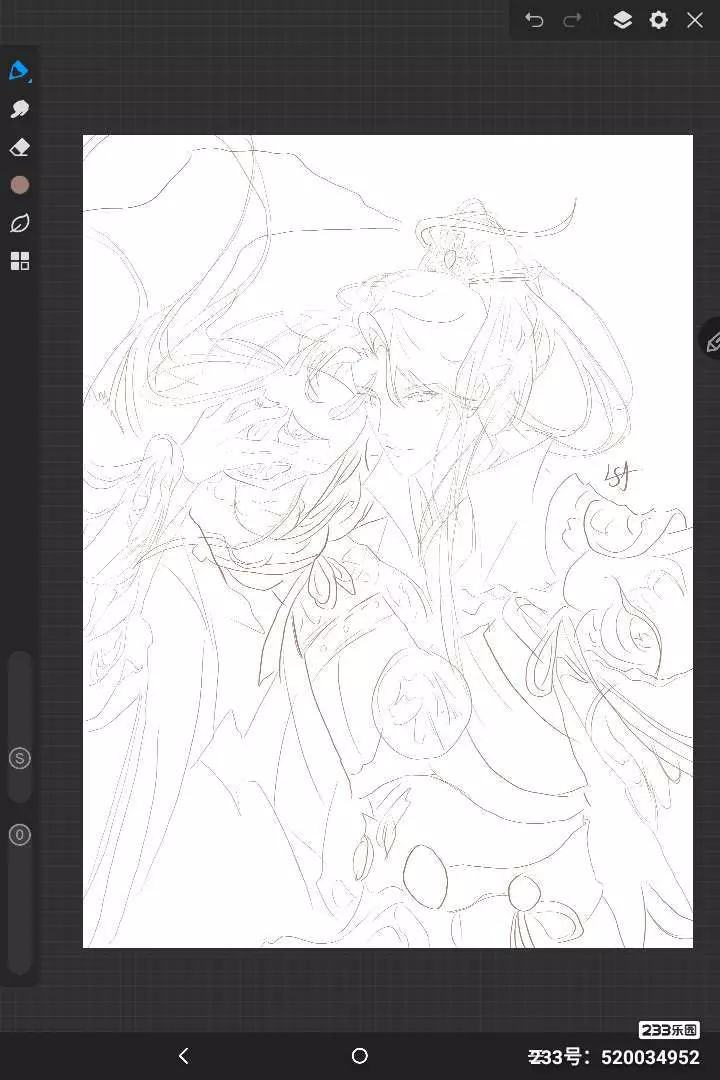Expand the pencil tab on right edge

click(x=711, y=342)
